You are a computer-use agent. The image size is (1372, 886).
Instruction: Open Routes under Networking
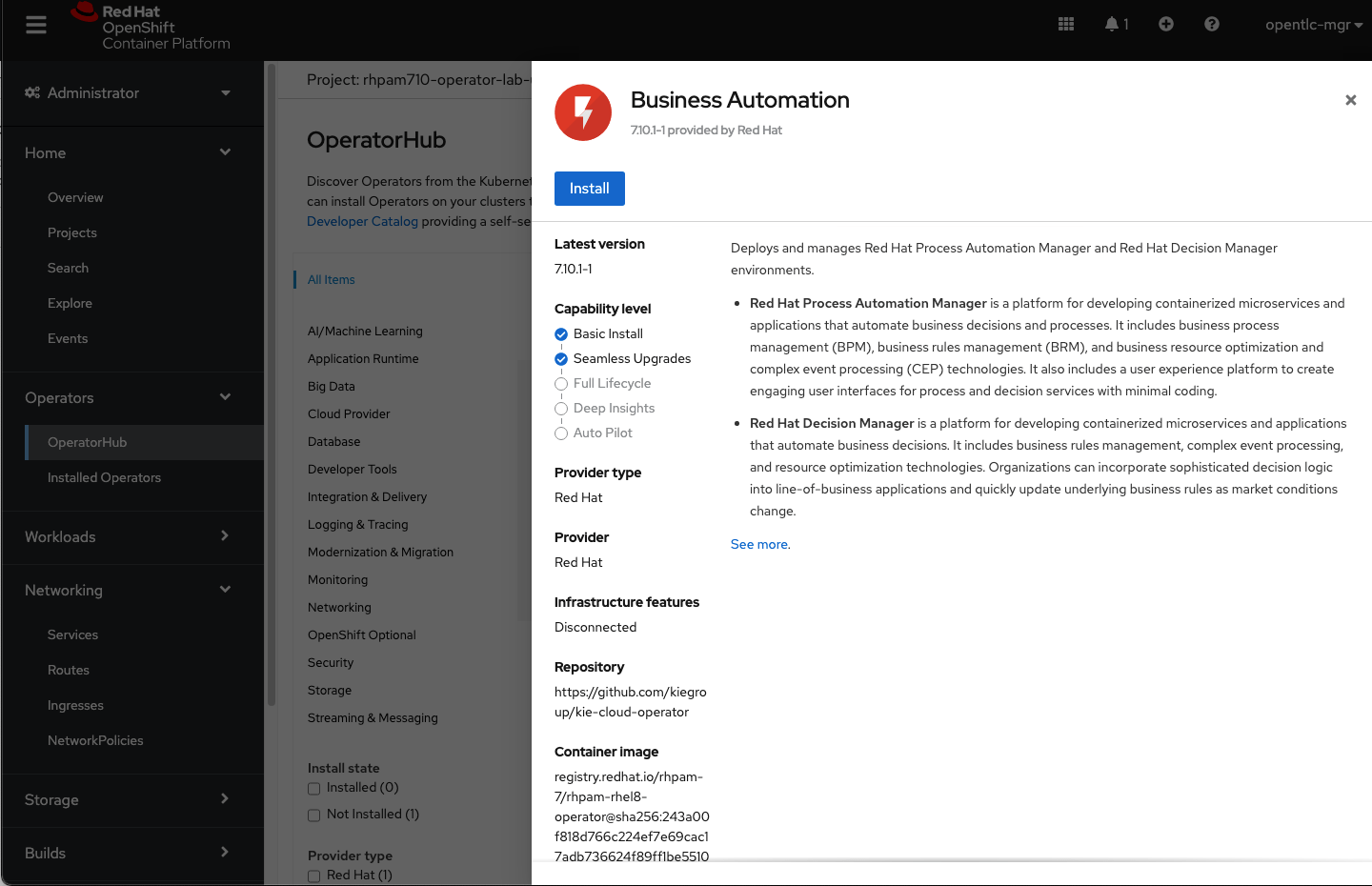point(69,670)
